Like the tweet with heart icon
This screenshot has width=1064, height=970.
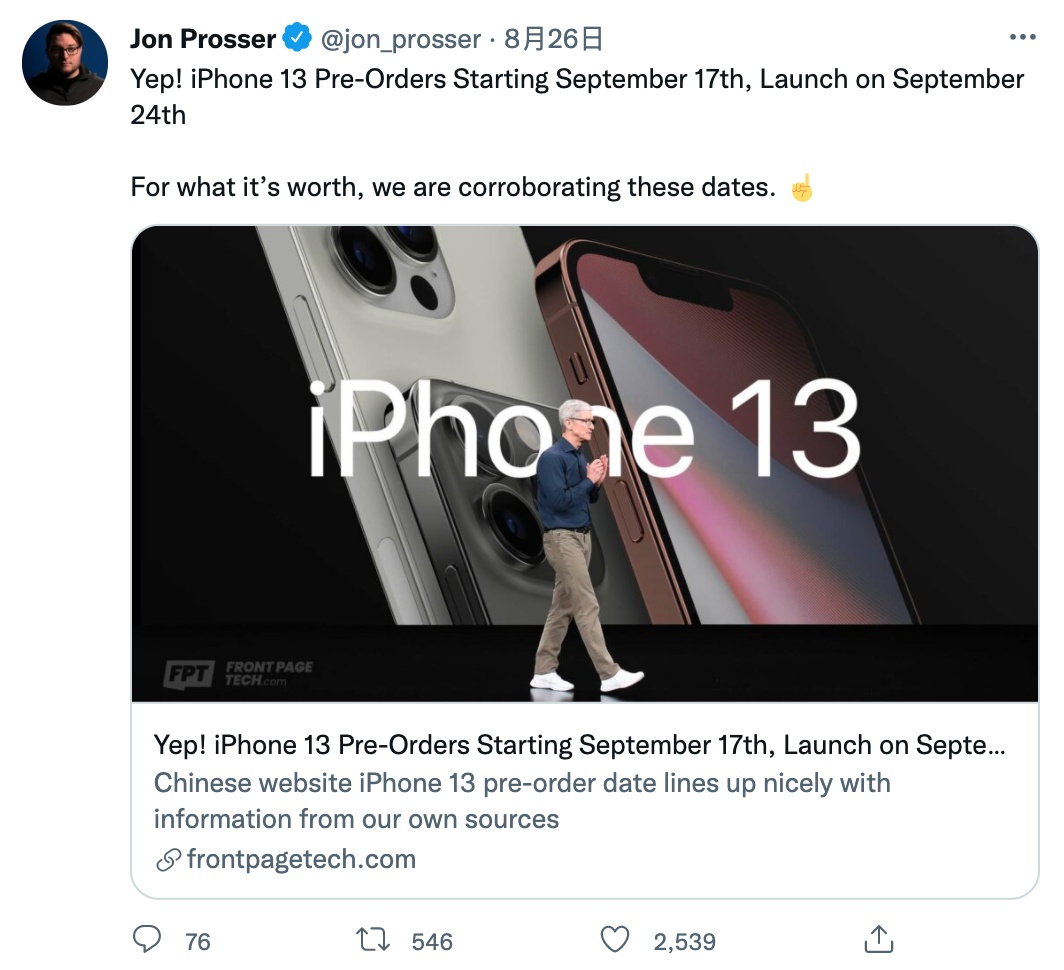(615, 940)
